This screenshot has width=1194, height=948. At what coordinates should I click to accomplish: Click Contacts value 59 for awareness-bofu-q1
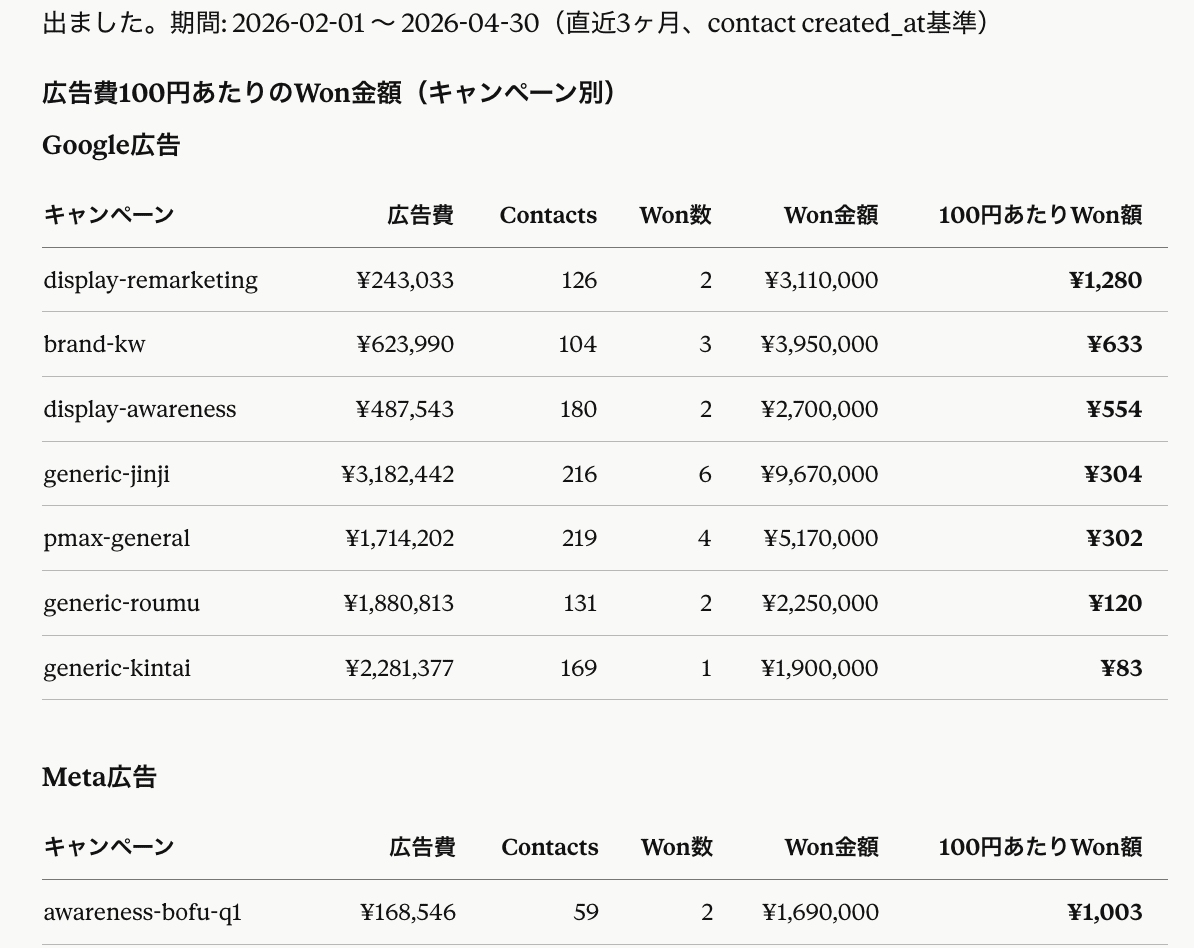click(586, 912)
